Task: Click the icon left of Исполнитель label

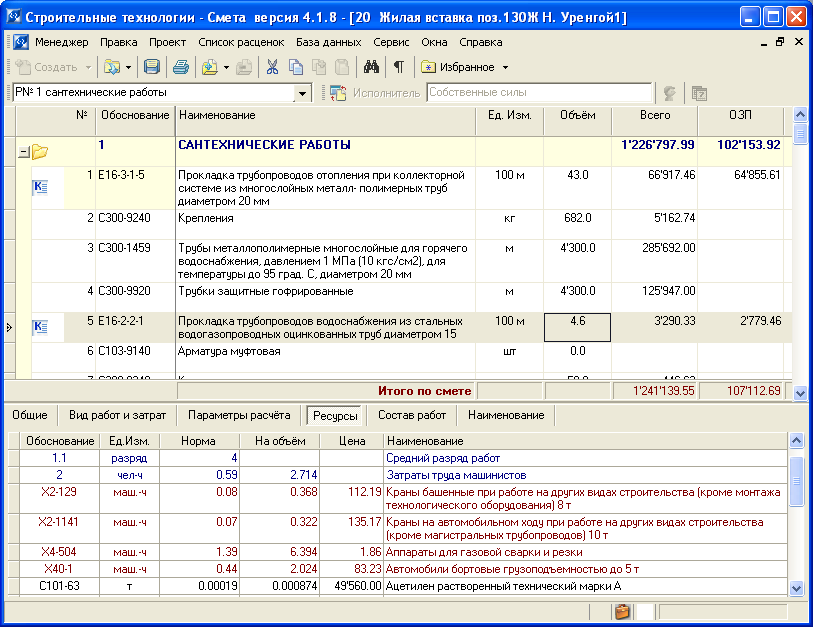Action: [338, 93]
